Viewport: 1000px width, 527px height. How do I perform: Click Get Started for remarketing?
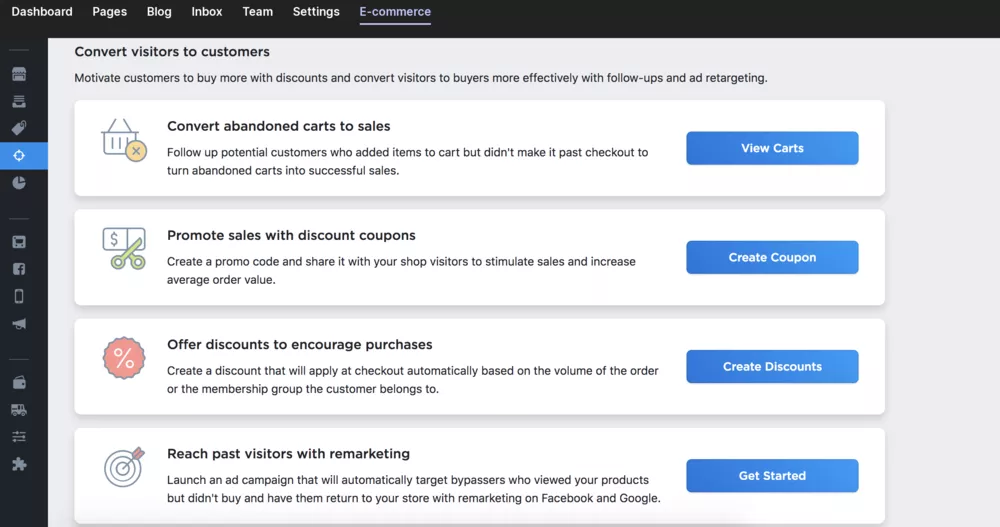point(772,475)
